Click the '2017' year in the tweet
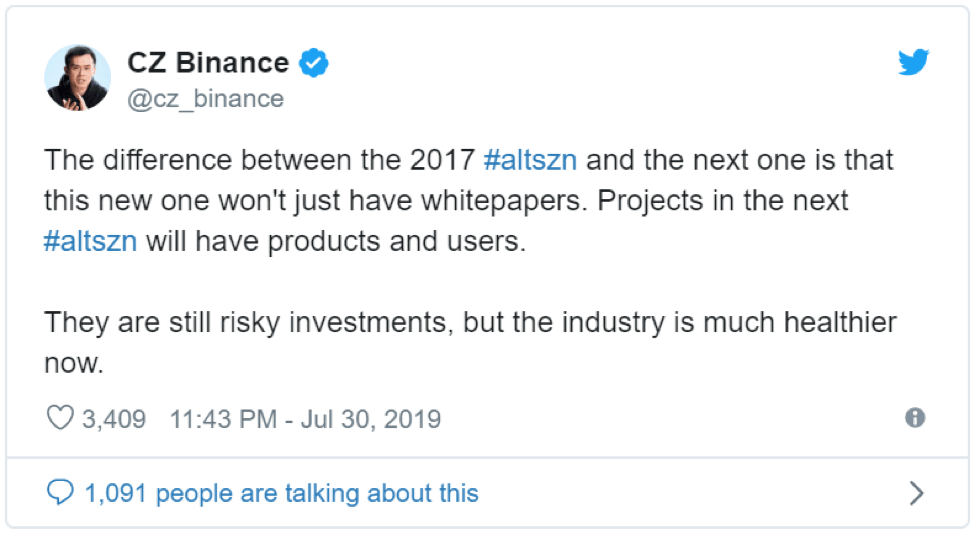Image resolution: width=974 pixels, height=533 pixels. (442, 160)
